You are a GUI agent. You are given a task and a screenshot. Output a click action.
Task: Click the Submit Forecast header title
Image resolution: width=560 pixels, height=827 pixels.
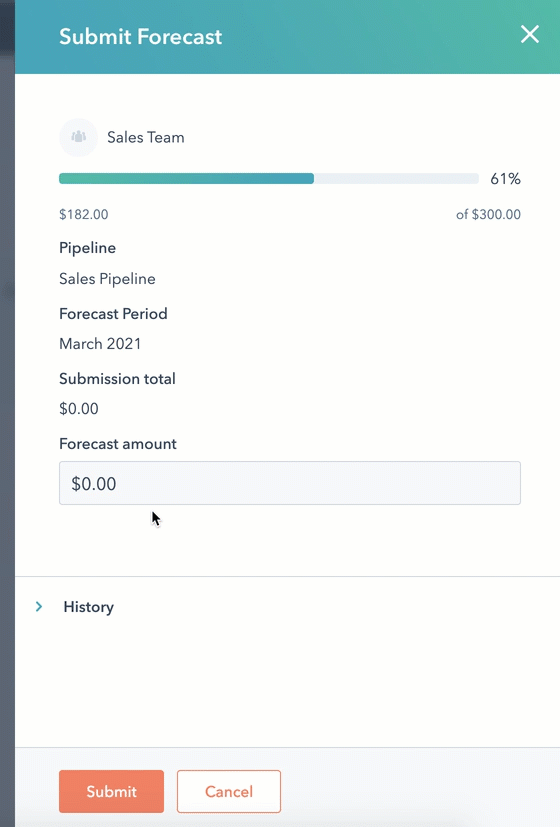[140, 36]
